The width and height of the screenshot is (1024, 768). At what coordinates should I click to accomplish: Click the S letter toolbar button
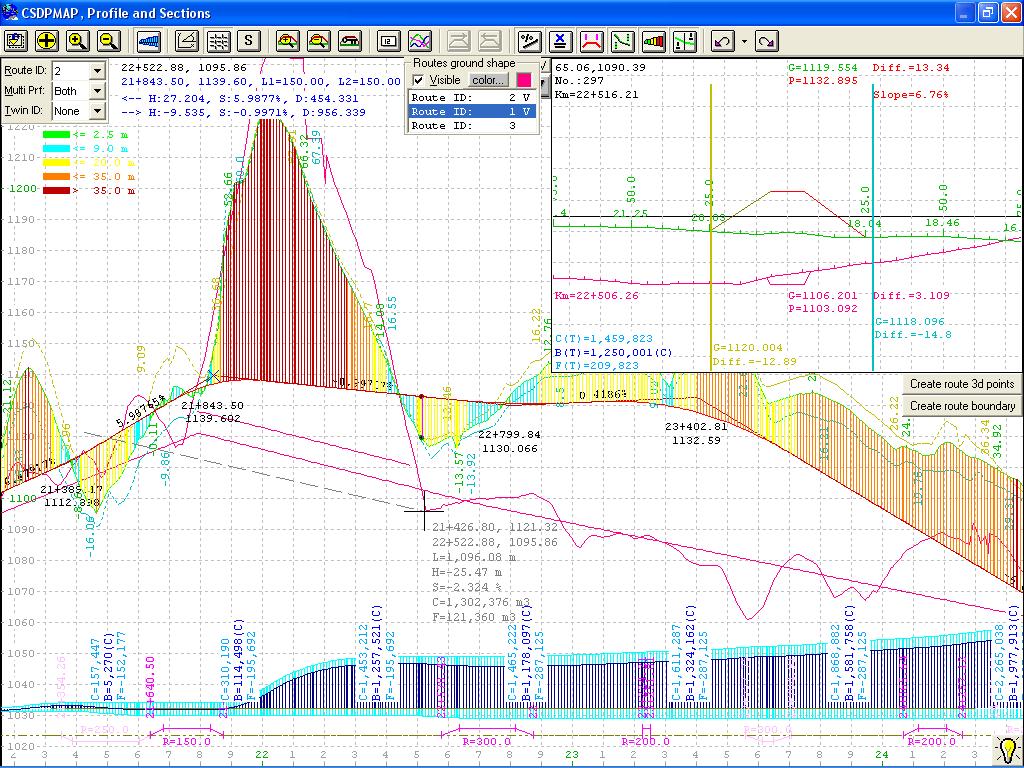coord(249,41)
